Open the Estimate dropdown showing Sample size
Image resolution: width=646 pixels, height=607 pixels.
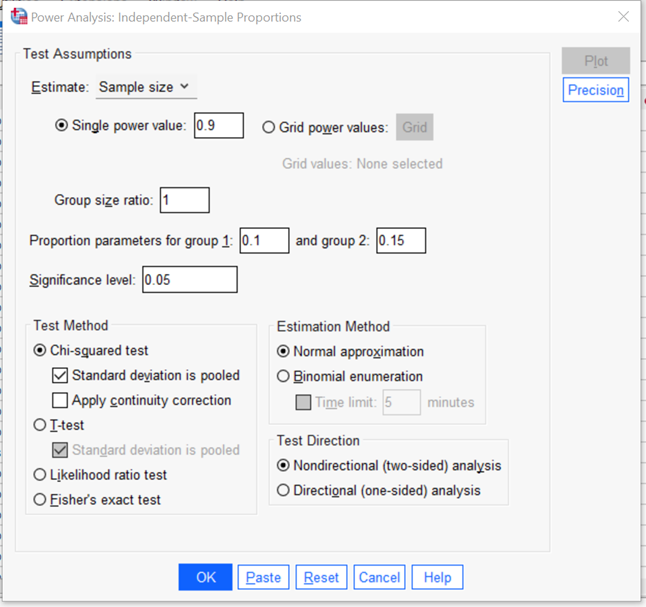coord(146,87)
